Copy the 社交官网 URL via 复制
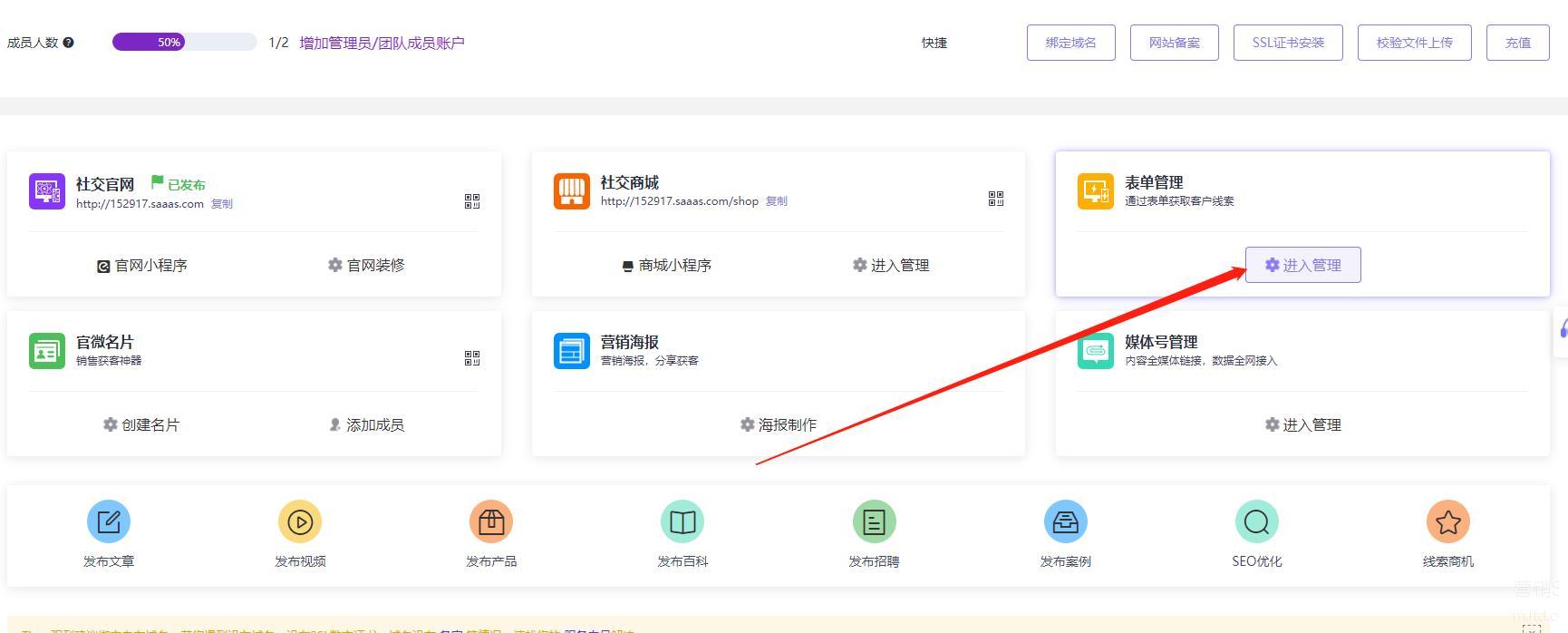This screenshot has width=1568, height=633. tap(222, 204)
